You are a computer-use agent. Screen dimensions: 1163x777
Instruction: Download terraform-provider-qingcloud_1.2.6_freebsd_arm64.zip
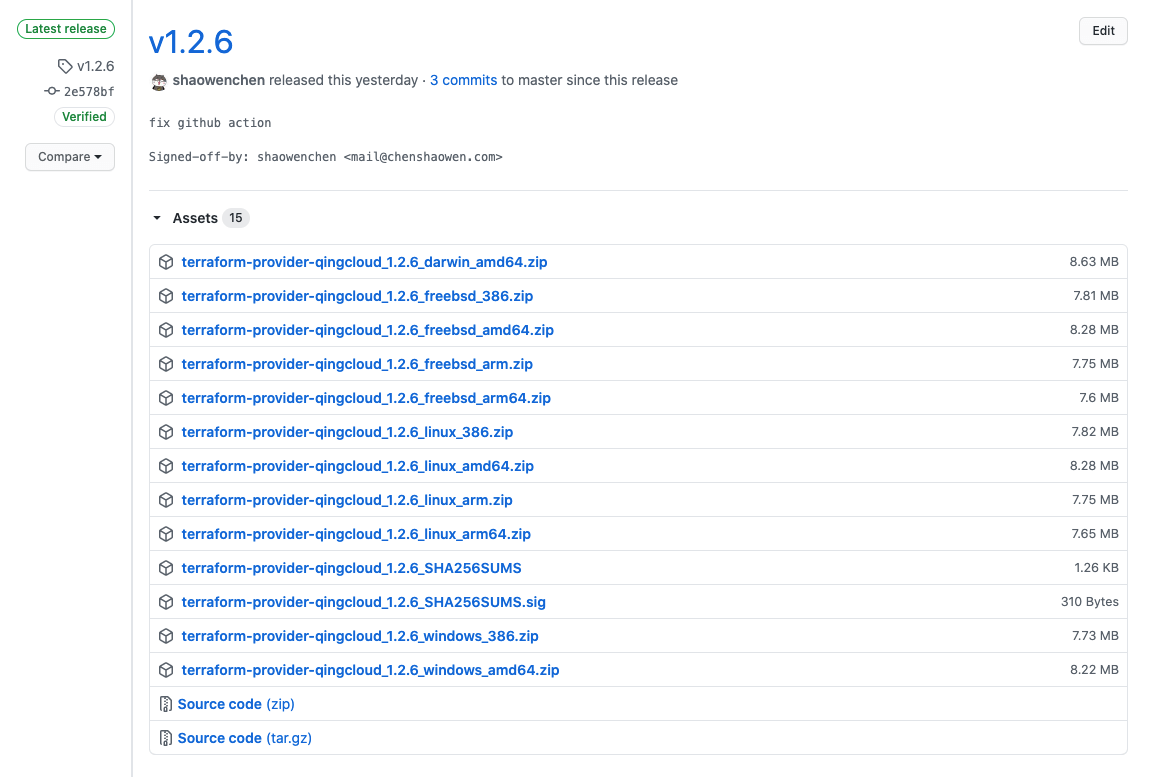[366, 398]
